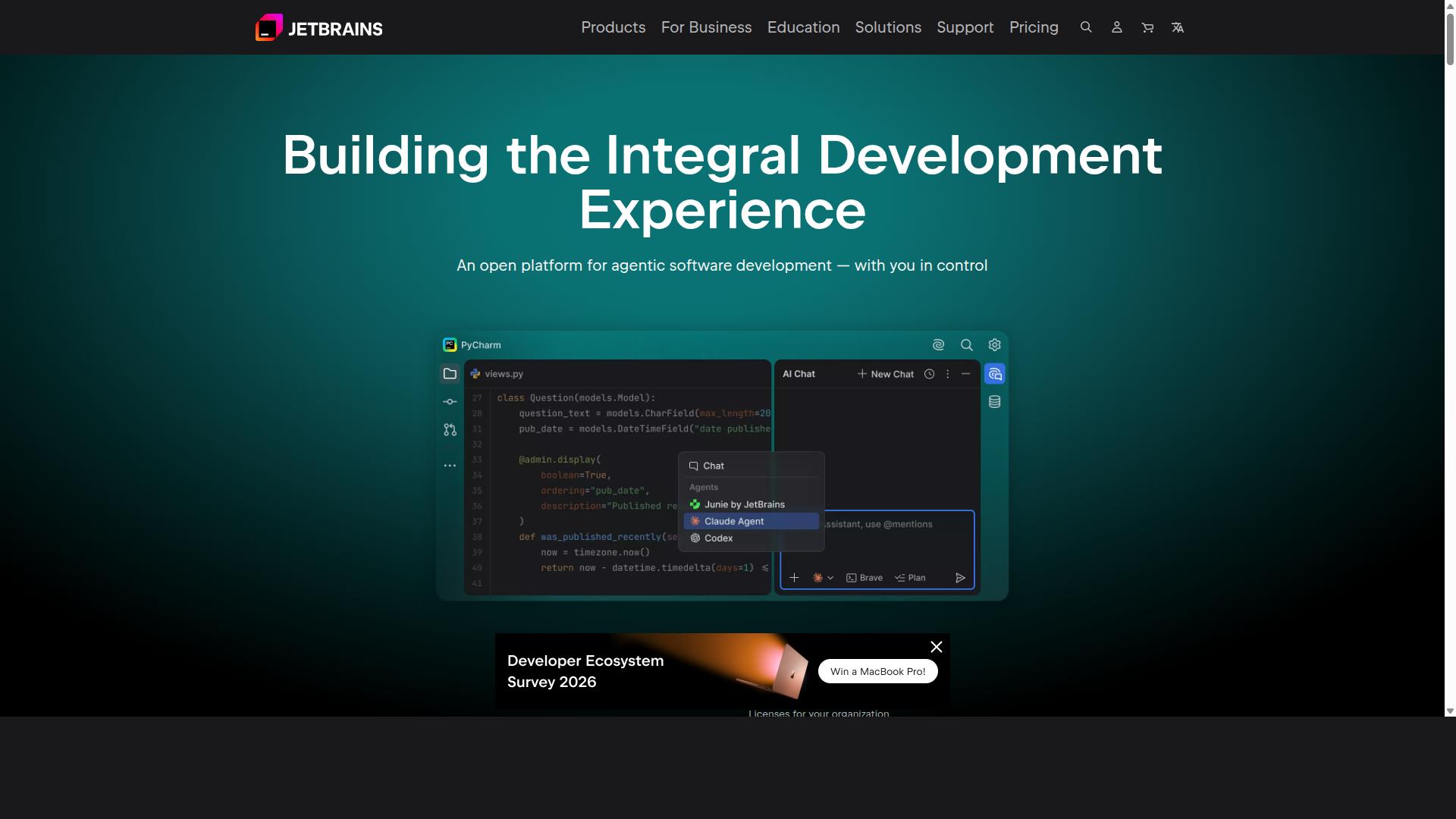Go to the Pricing page
This screenshot has width=1456, height=819.
1034,27
